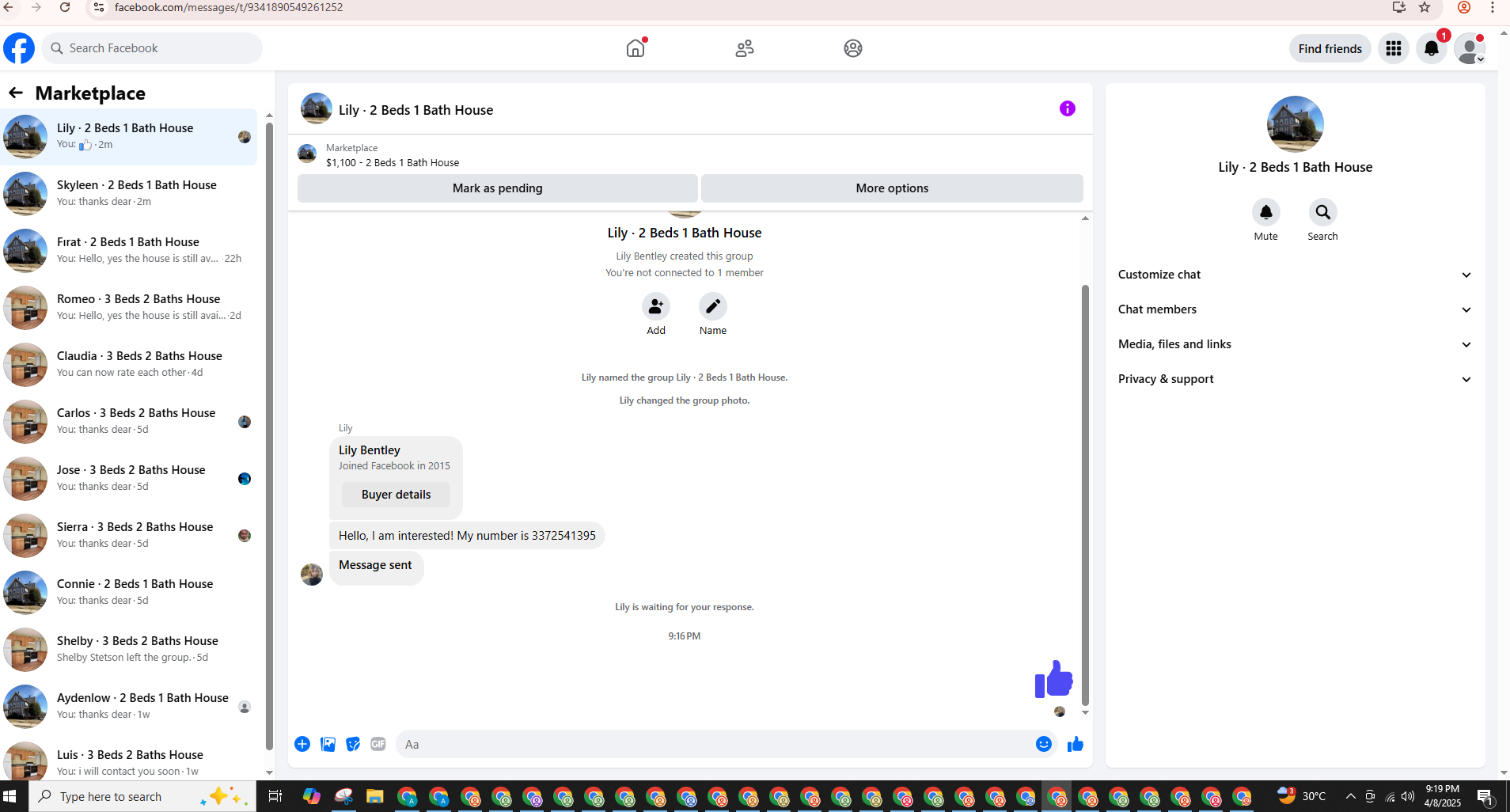
Task: Click Find friends button
Action: pyautogui.click(x=1330, y=48)
